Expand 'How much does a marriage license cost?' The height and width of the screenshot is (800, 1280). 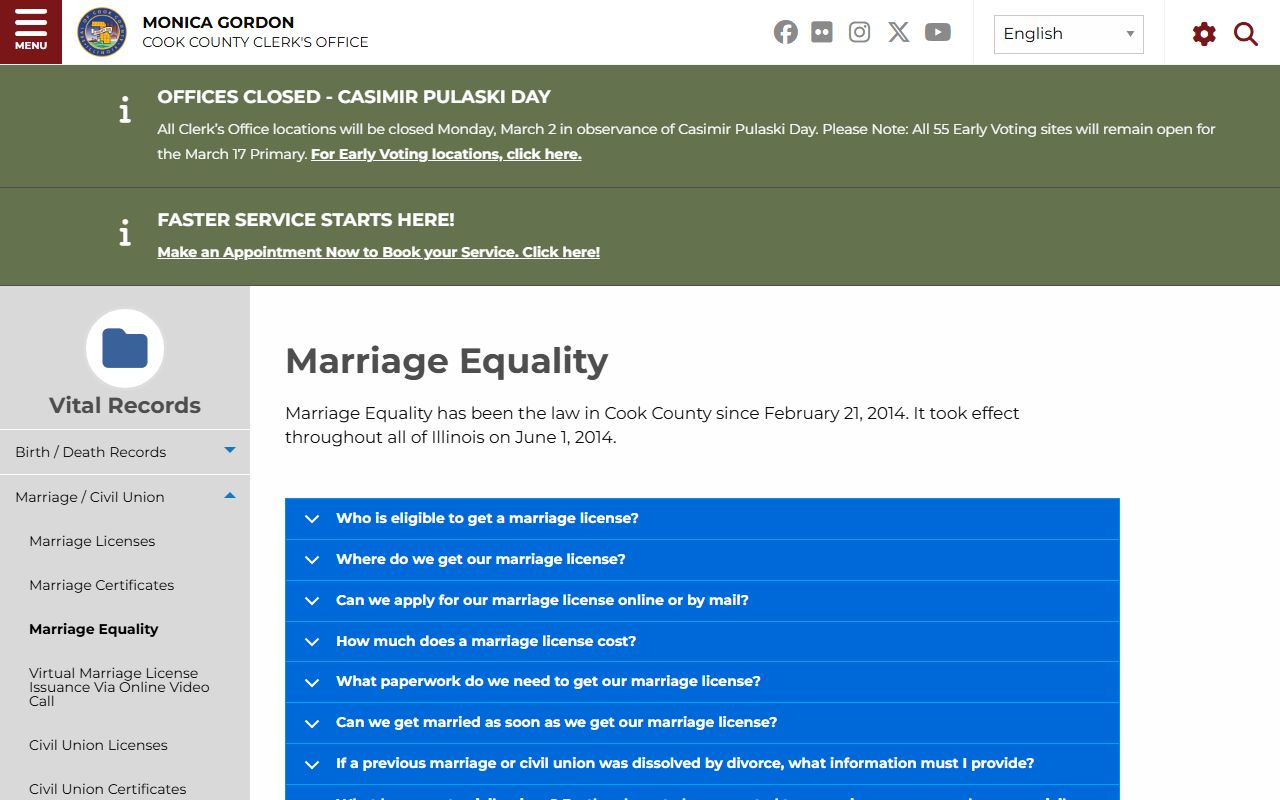(702, 642)
